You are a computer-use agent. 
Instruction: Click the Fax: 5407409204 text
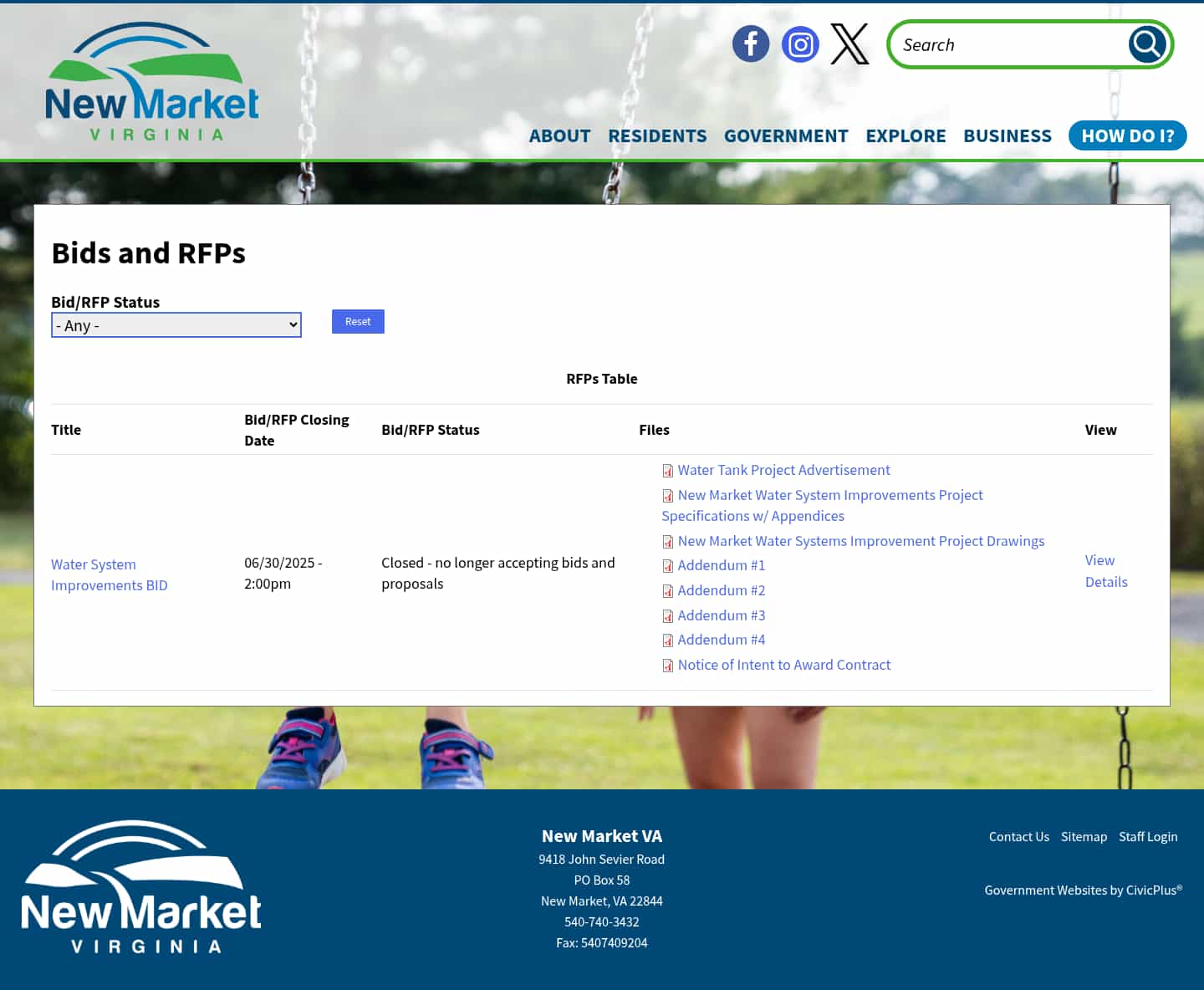pyautogui.click(x=602, y=942)
